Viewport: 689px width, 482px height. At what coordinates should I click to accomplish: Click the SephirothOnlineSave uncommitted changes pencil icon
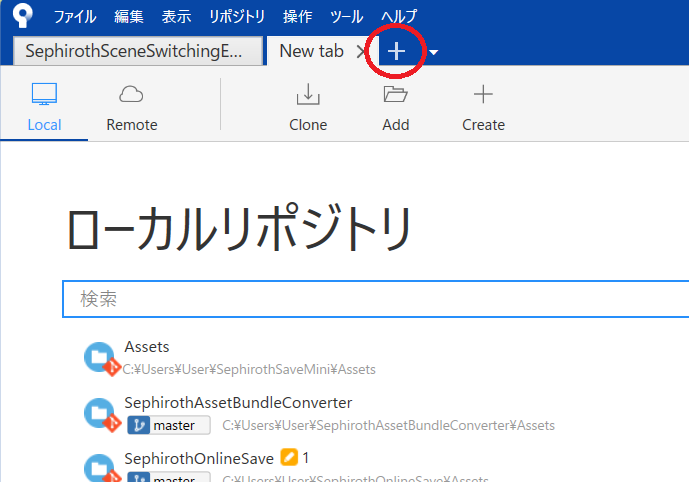click(x=289, y=457)
